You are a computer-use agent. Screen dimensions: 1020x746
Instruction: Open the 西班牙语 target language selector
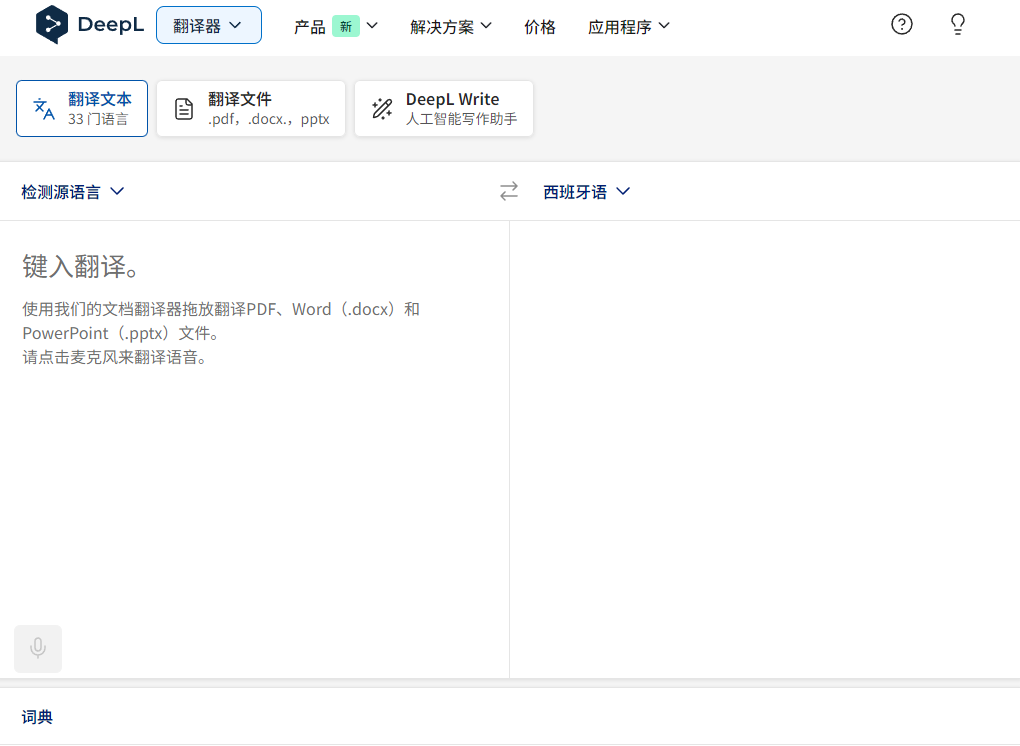[x=587, y=192]
